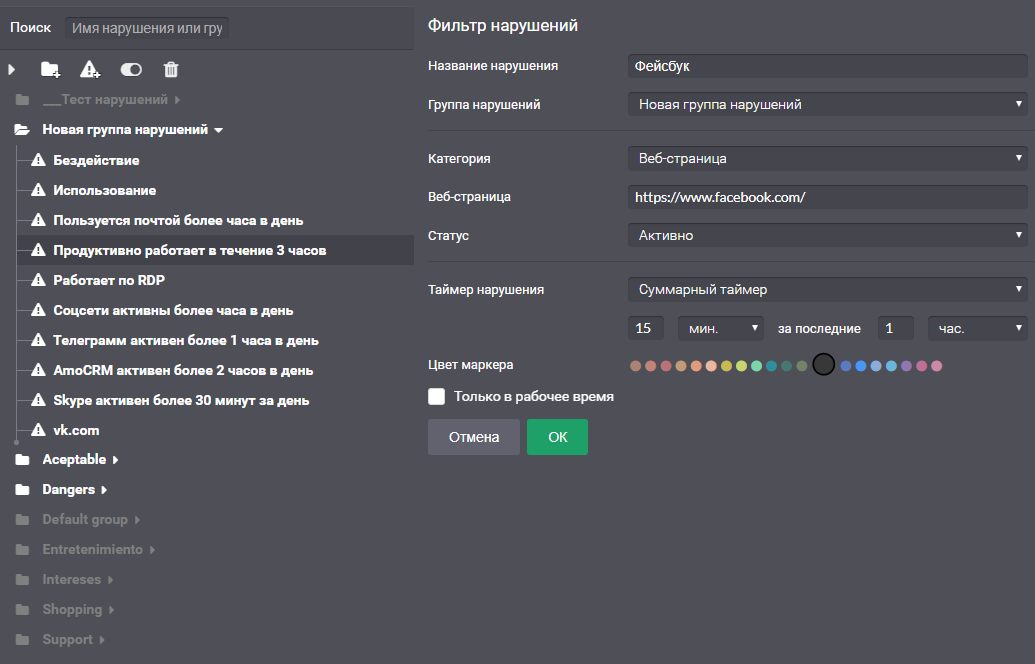1035x664 pixels.
Task: Click folder icon of __Тест нарушений
Action: tap(22, 100)
